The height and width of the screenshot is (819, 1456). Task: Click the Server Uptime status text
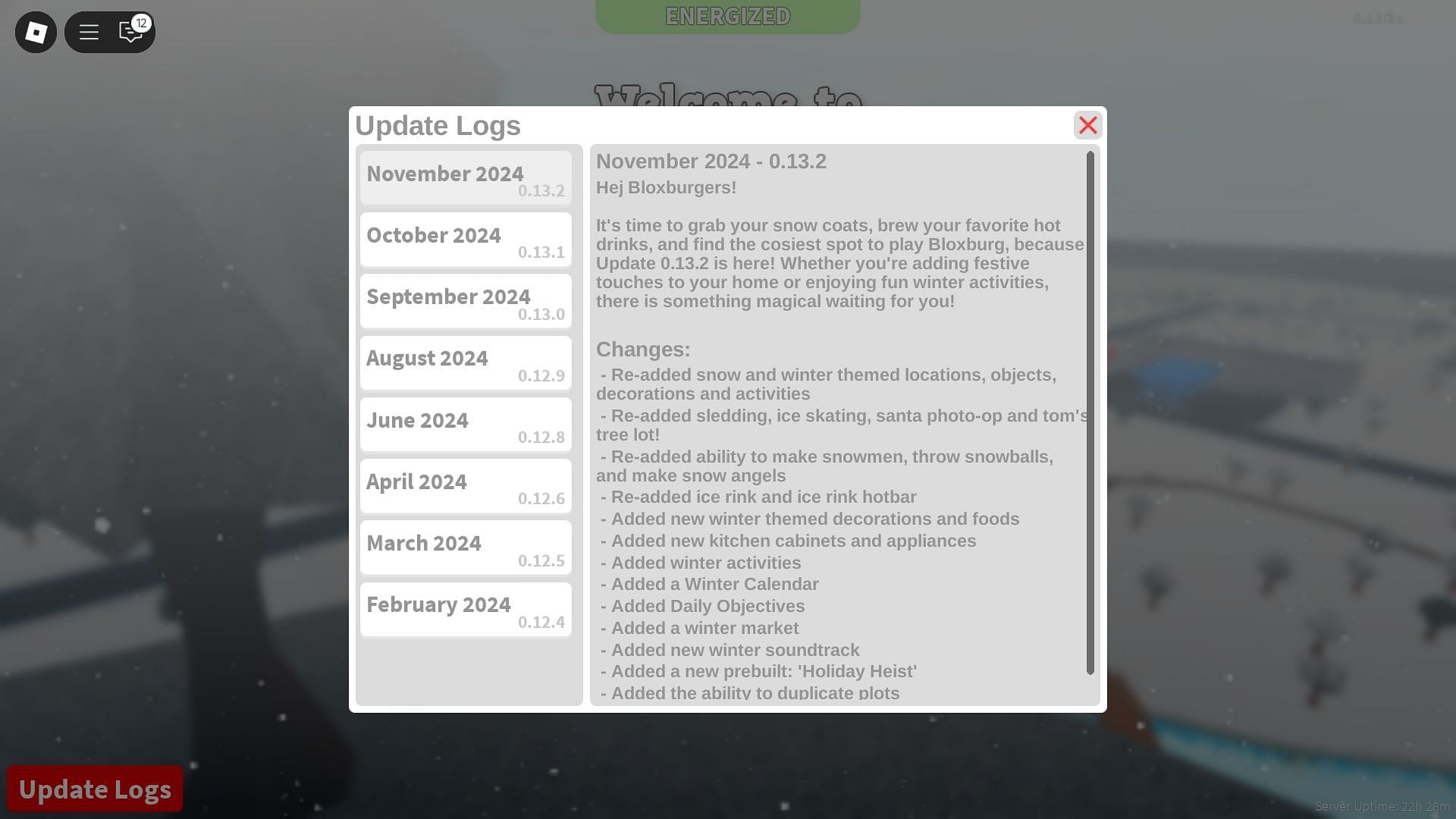(x=1382, y=806)
